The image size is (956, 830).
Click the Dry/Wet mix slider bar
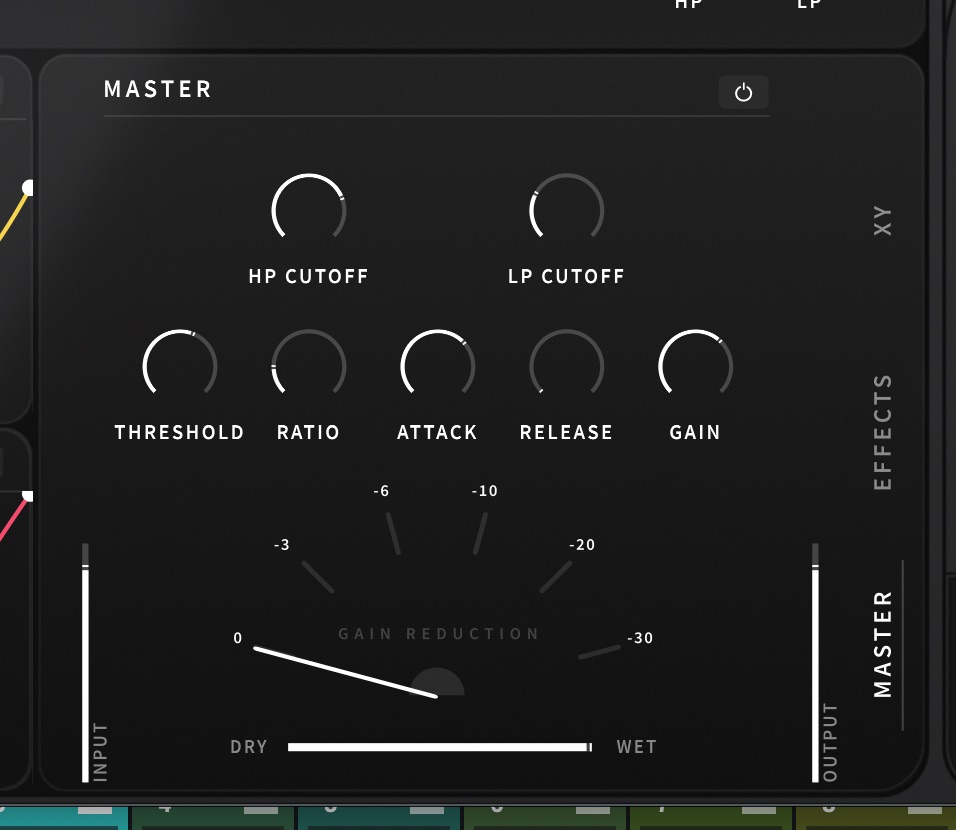click(x=438, y=747)
